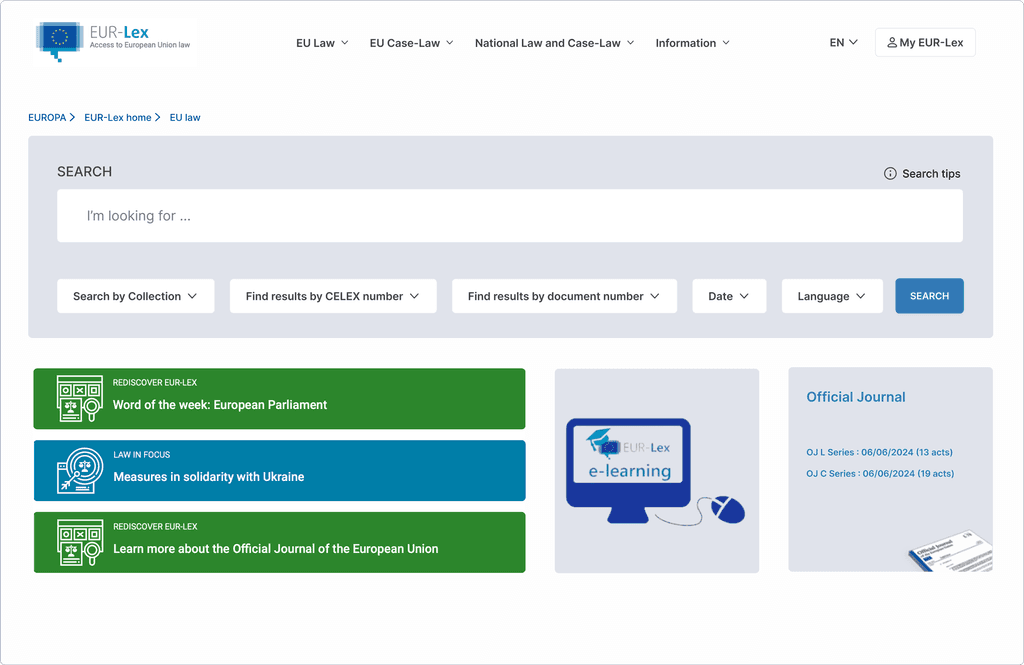Open the National Law and Case-Law menu

(x=554, y=43)
